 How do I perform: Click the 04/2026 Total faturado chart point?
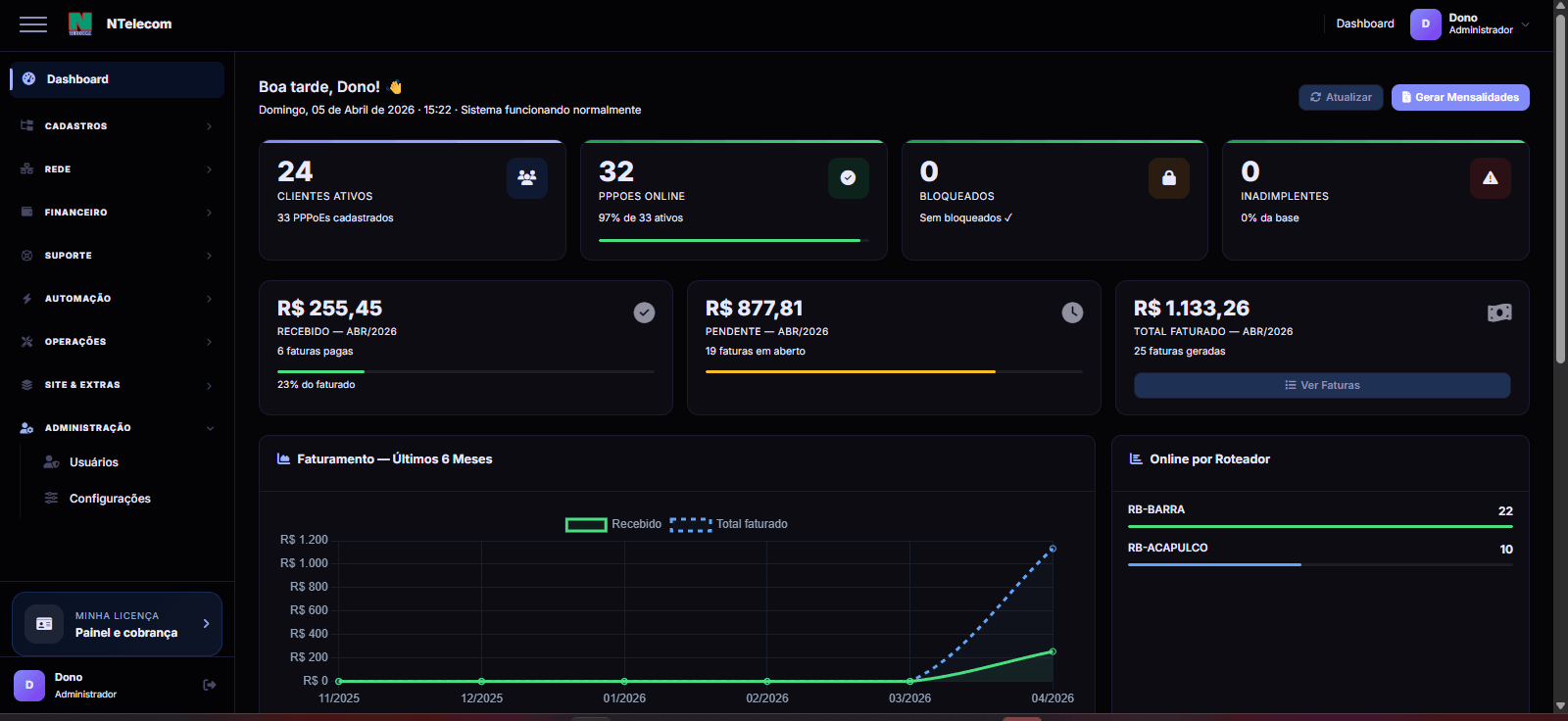coord(1053,549)
